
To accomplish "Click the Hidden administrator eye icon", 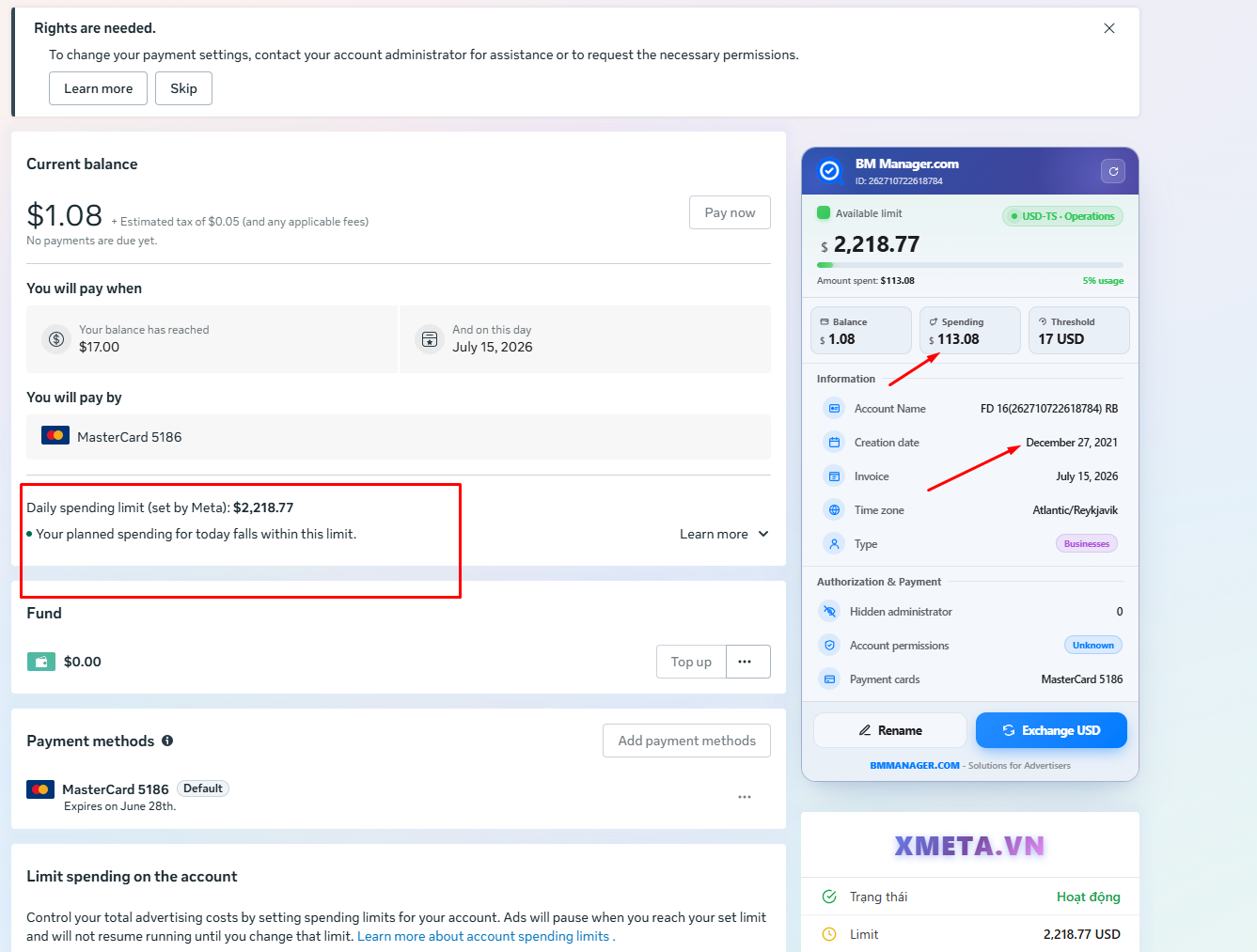I will (829, 612).
